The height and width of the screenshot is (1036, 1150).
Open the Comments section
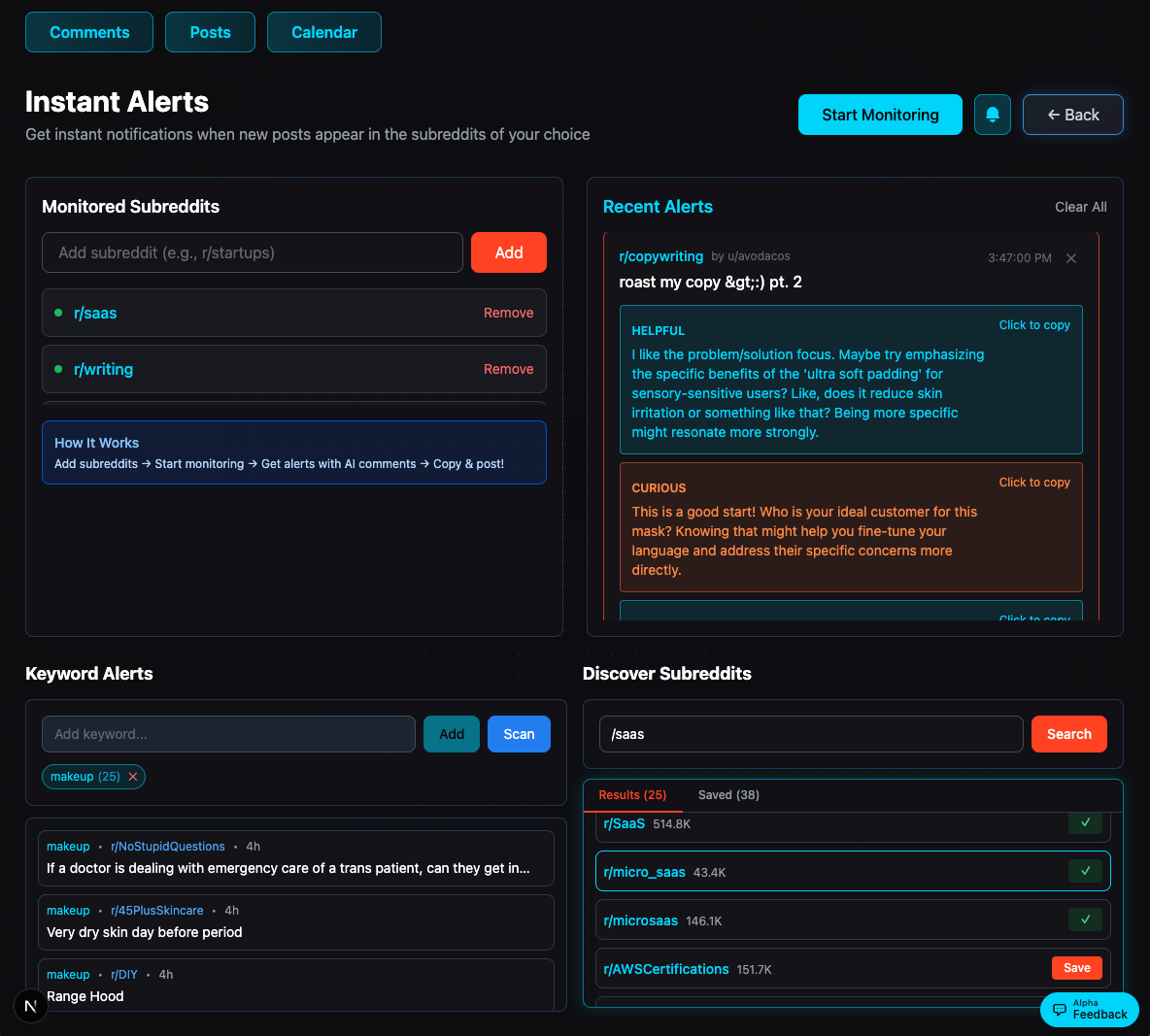click(88, 31)
